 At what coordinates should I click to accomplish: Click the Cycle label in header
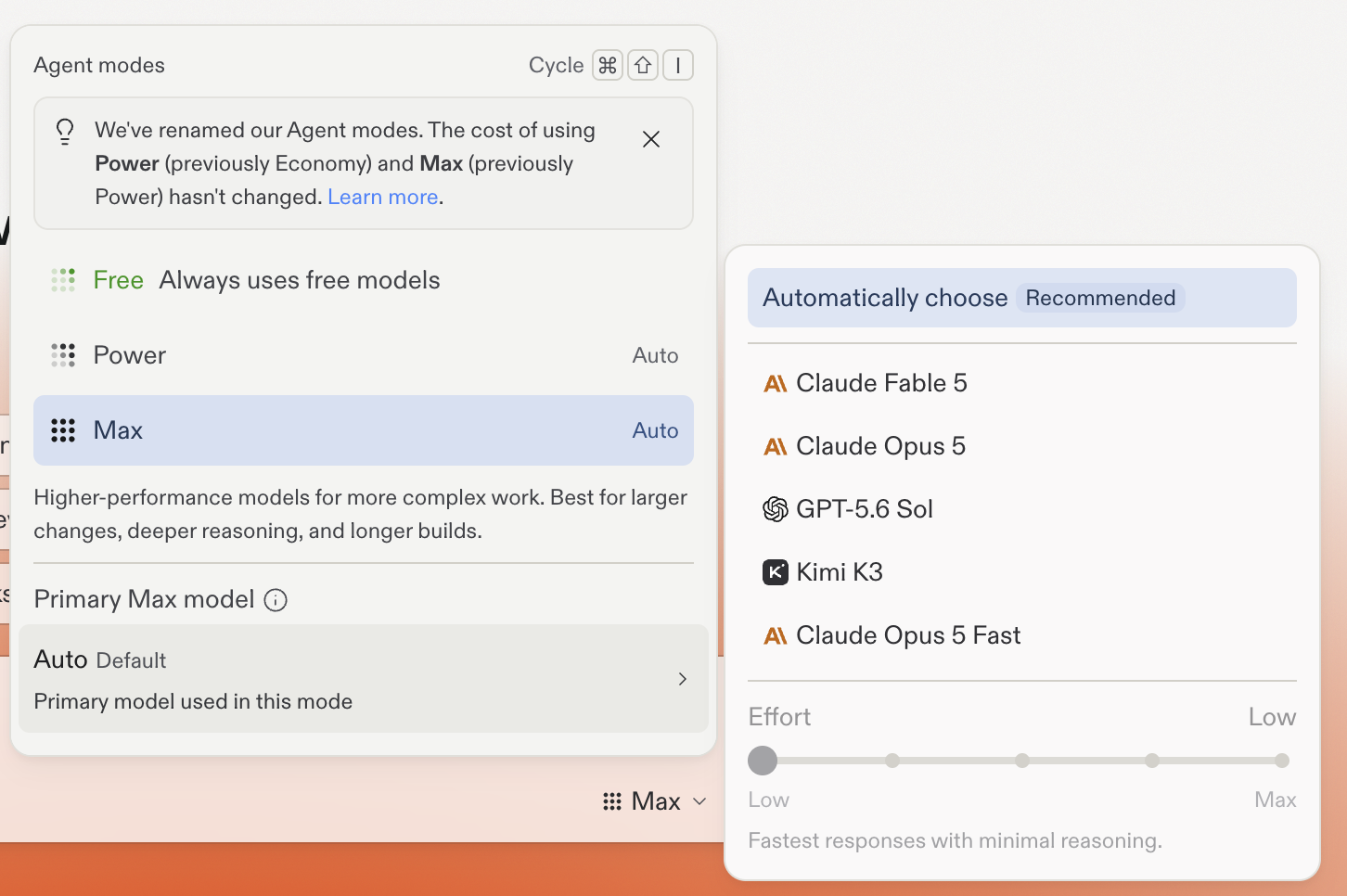pyautogui.click(x=556, y=65)
